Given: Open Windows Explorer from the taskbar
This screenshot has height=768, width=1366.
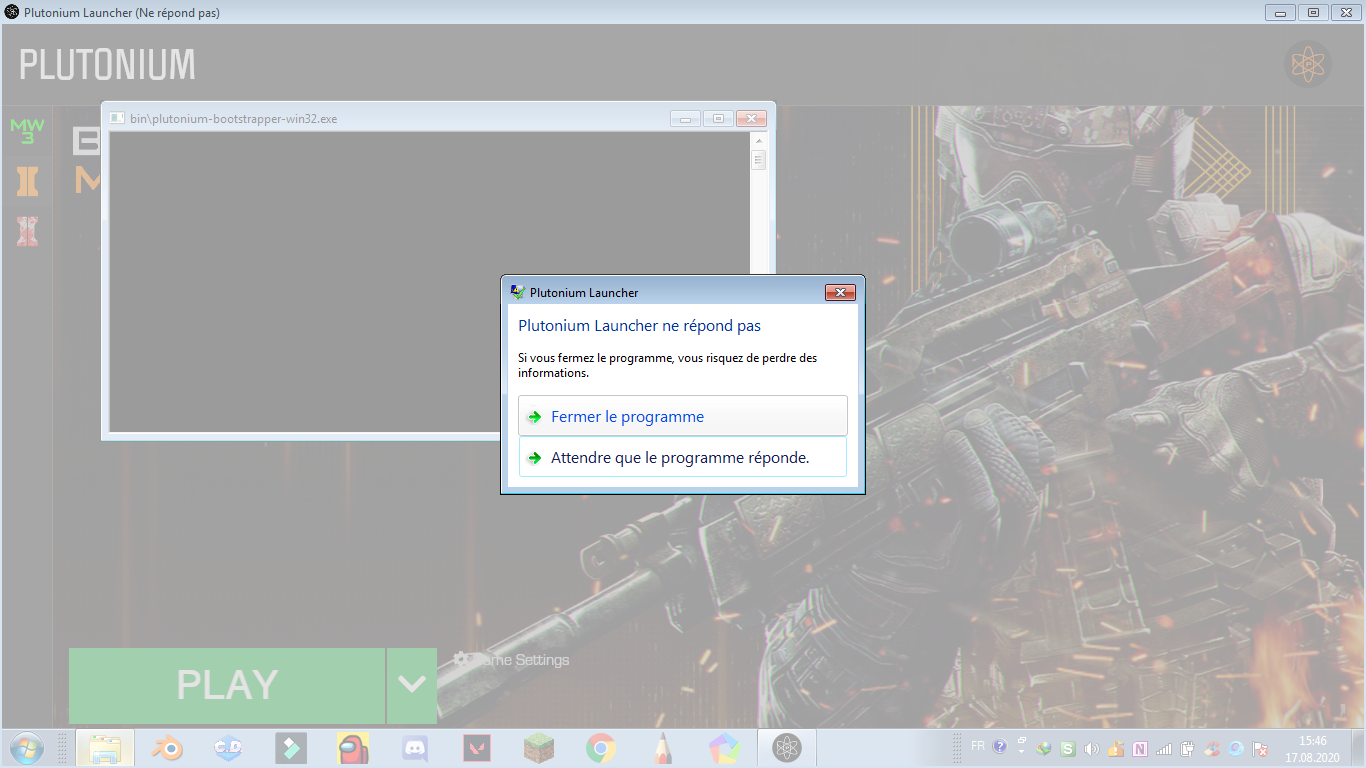Looking at the screenshot, I should point(105,748).
